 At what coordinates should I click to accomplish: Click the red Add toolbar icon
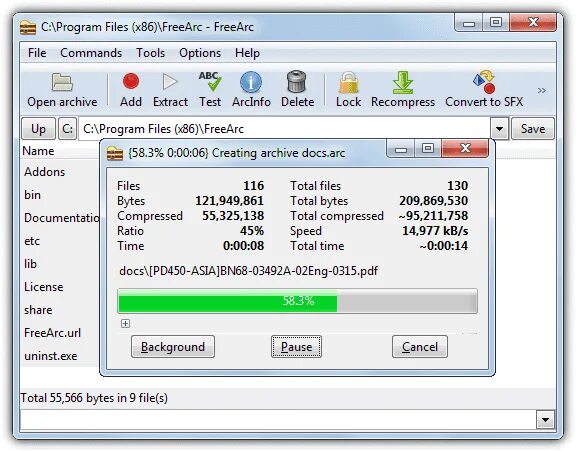[131, 81]
